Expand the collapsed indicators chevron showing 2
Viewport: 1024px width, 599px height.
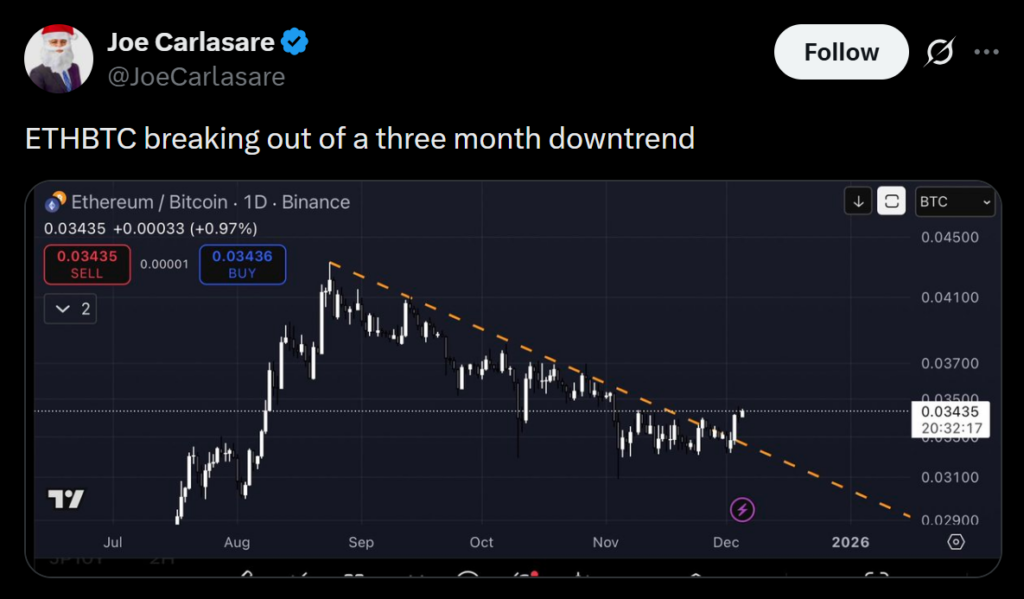71,309
